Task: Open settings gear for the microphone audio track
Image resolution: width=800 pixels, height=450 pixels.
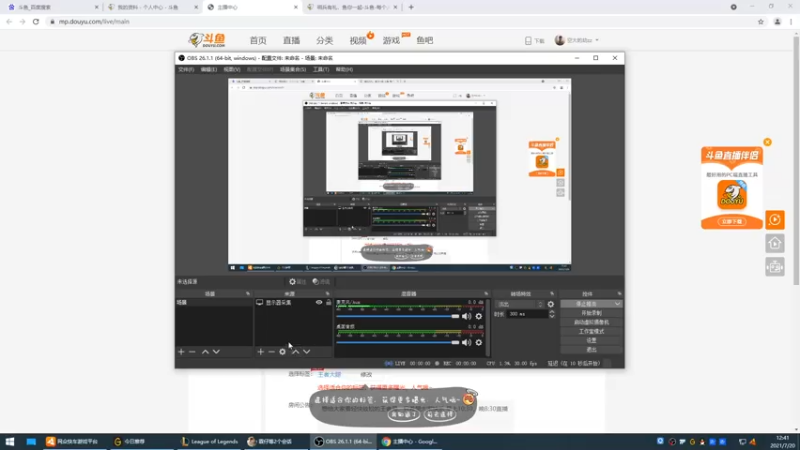Action: tap(479, 316)
